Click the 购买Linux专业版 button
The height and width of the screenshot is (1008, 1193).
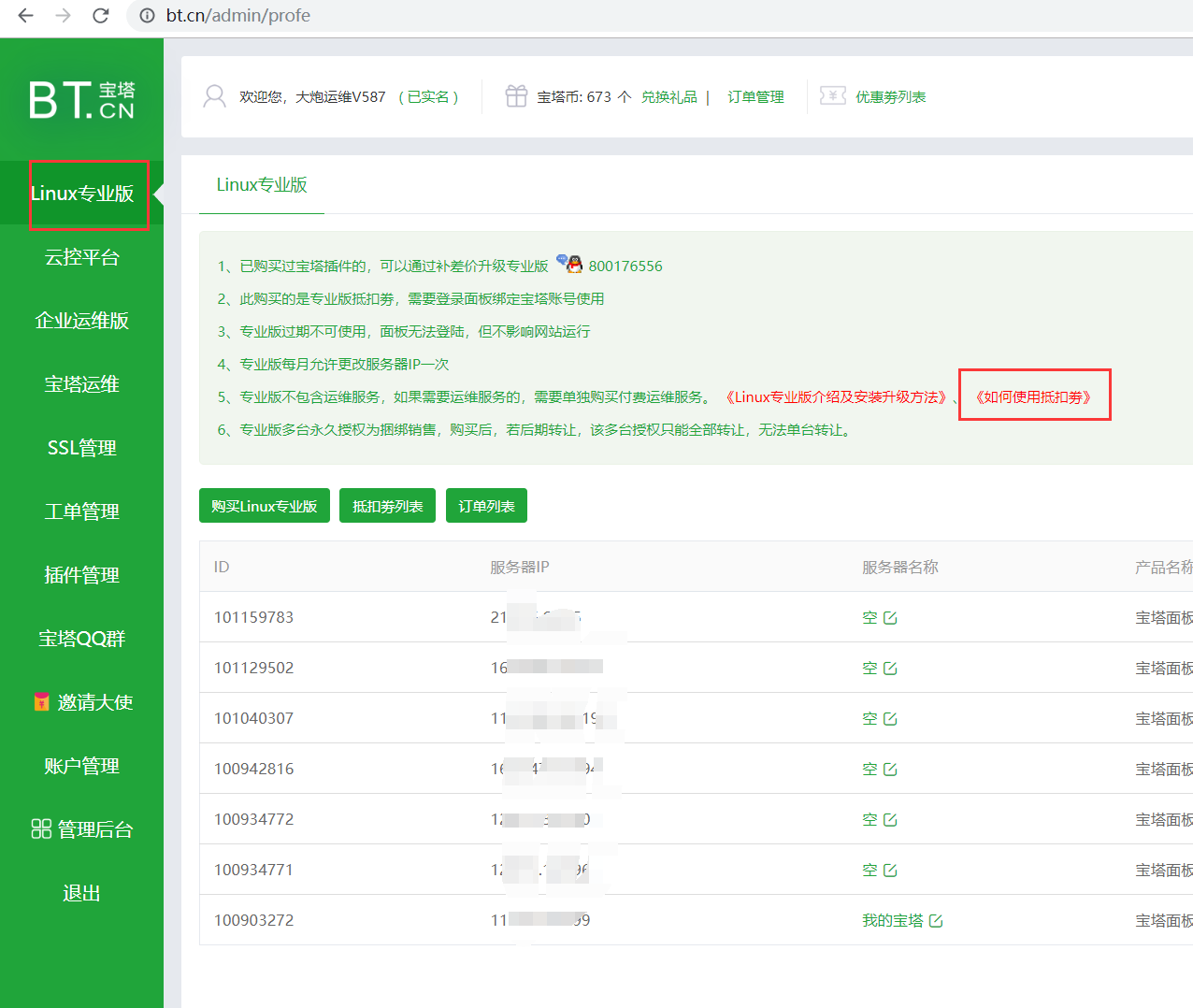[265, 506]
